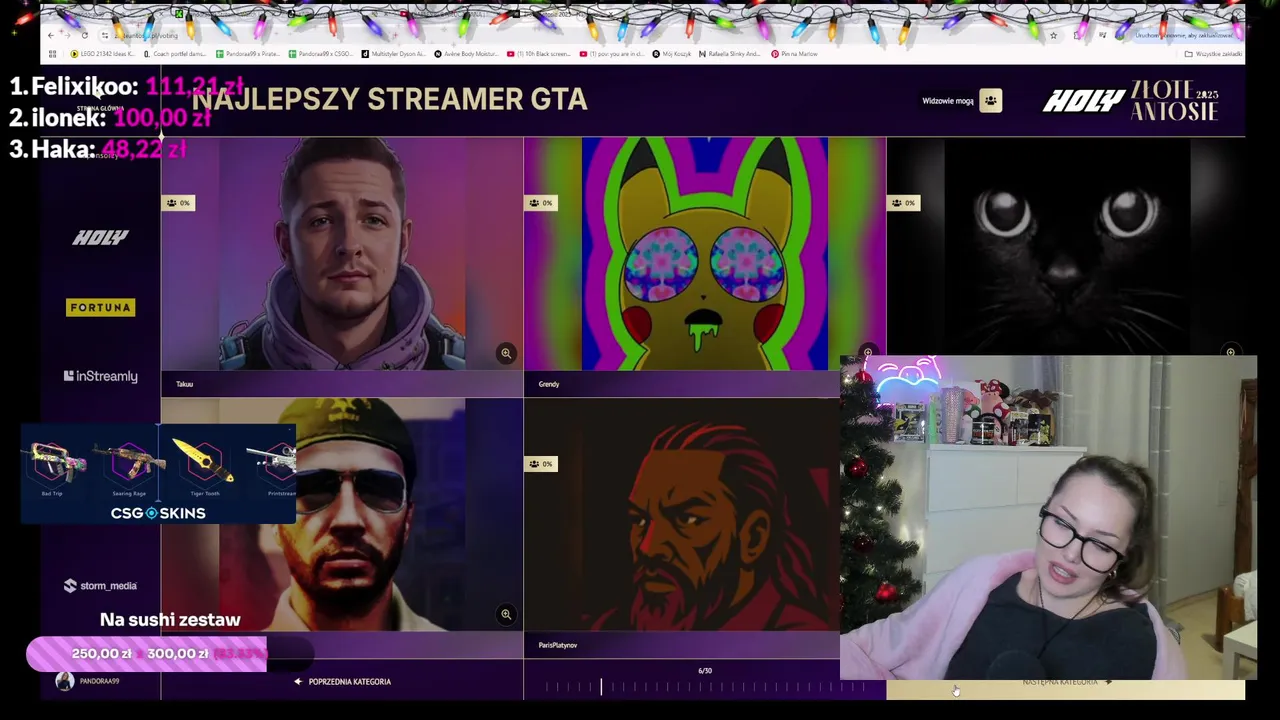Open the Pandoraa99 x Pirate bookmark
1280x720 pixels.
point(249,54)
